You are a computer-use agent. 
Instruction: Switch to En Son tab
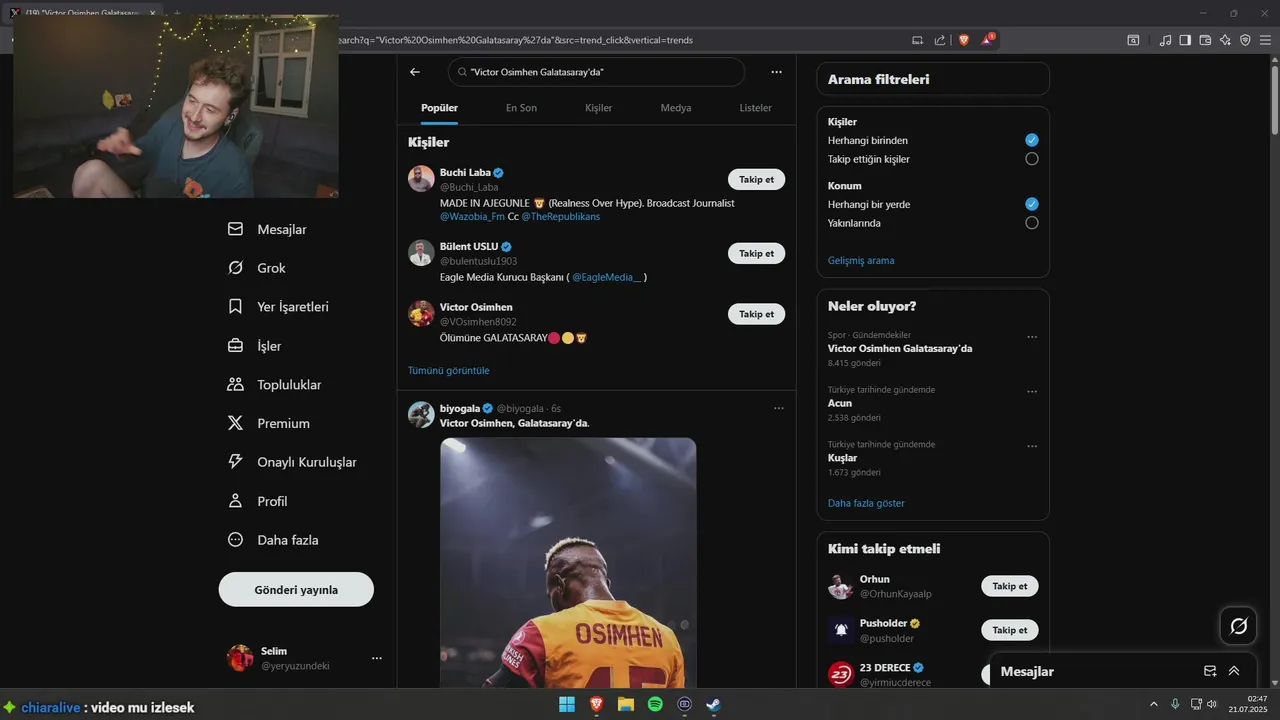point(521,108)
